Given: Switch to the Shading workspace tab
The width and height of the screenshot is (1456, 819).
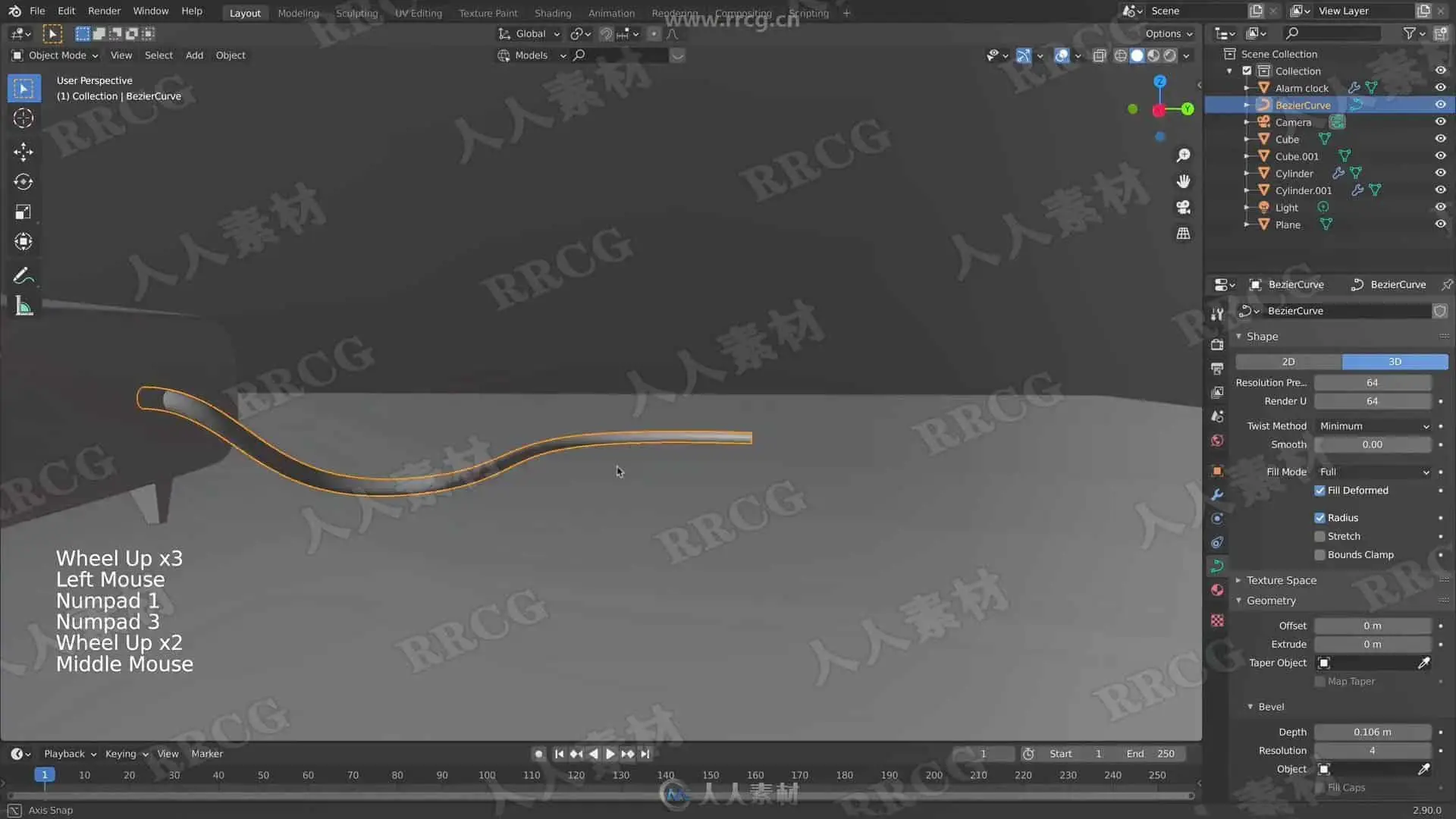Looking at the screenshot, I should pyautogui.click(x=552, y=13).
